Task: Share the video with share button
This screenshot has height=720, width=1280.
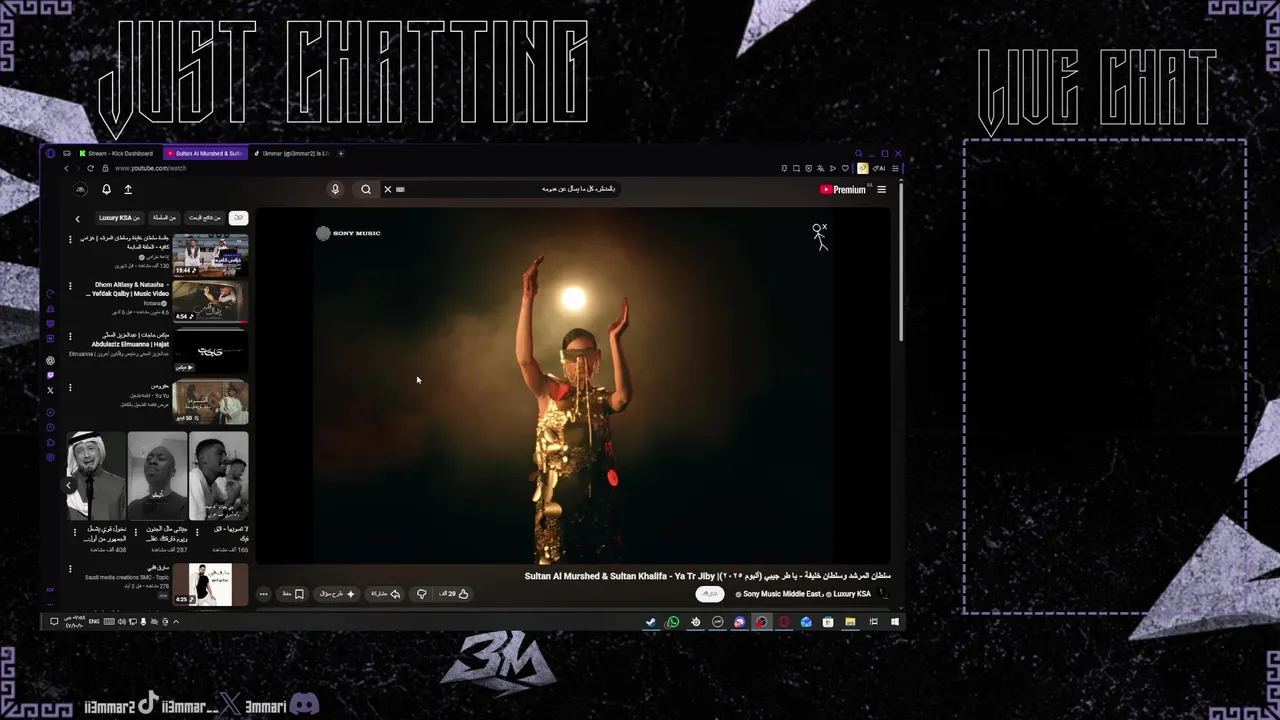Action: pyautogui.click(x=386, y=594)
